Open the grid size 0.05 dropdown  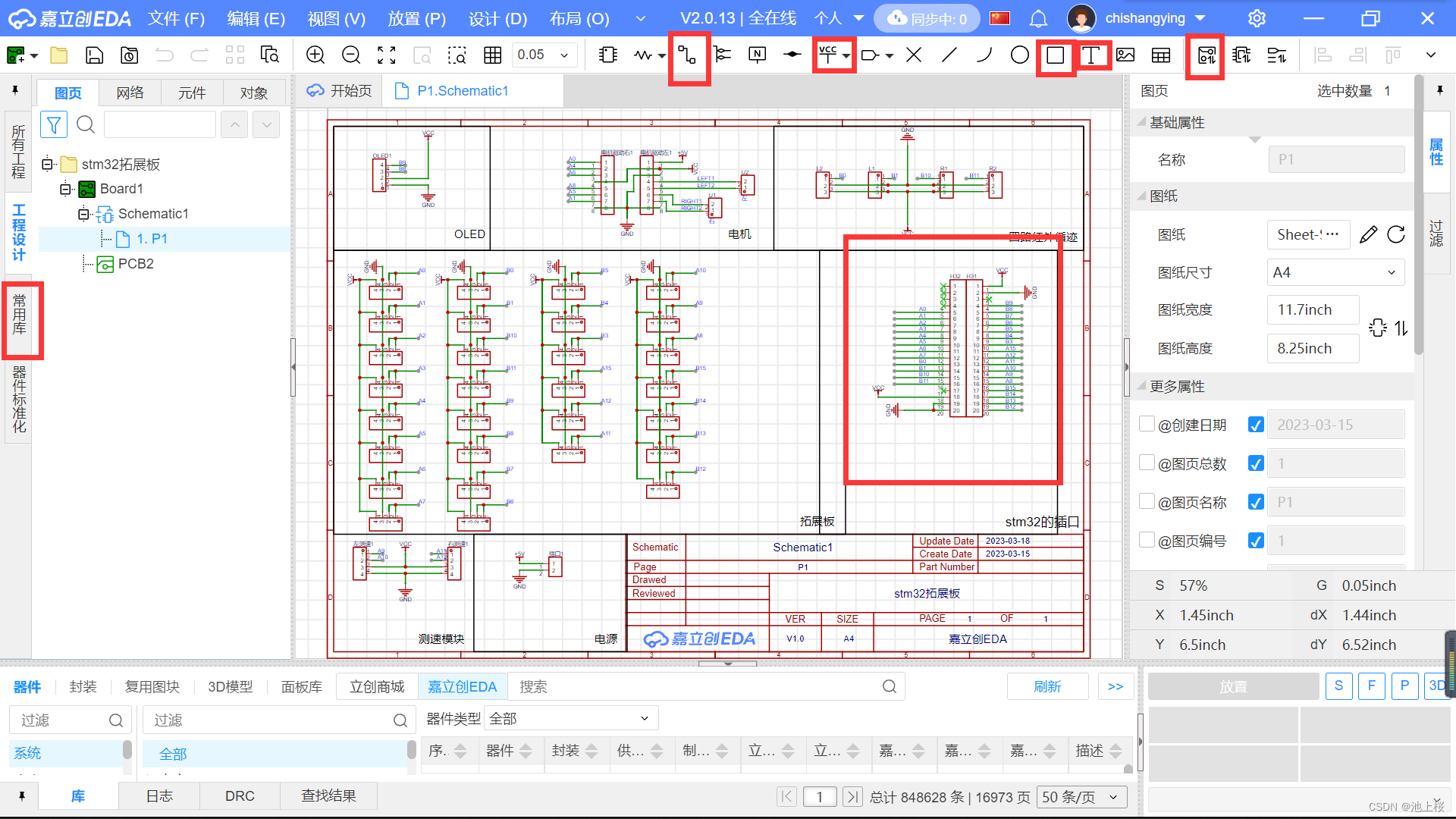tap(564, 55)
